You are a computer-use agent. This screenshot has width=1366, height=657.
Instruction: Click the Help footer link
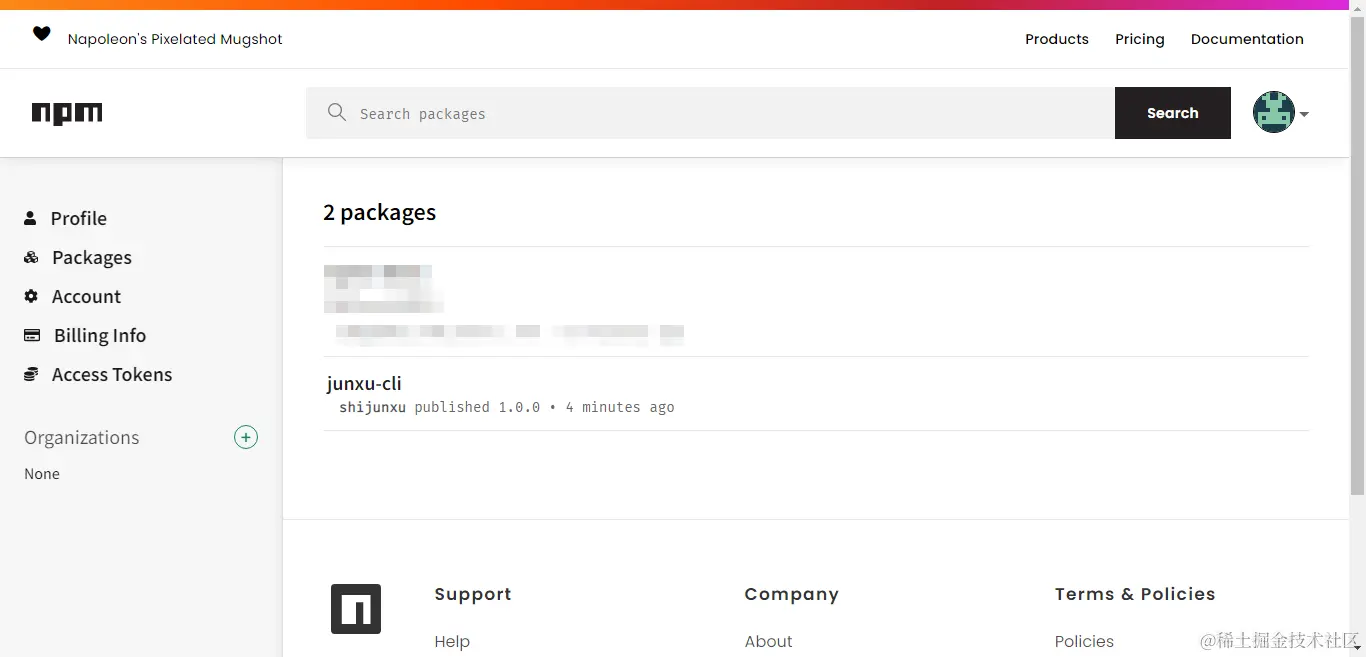pyautogui.click(x=452, y=641)
